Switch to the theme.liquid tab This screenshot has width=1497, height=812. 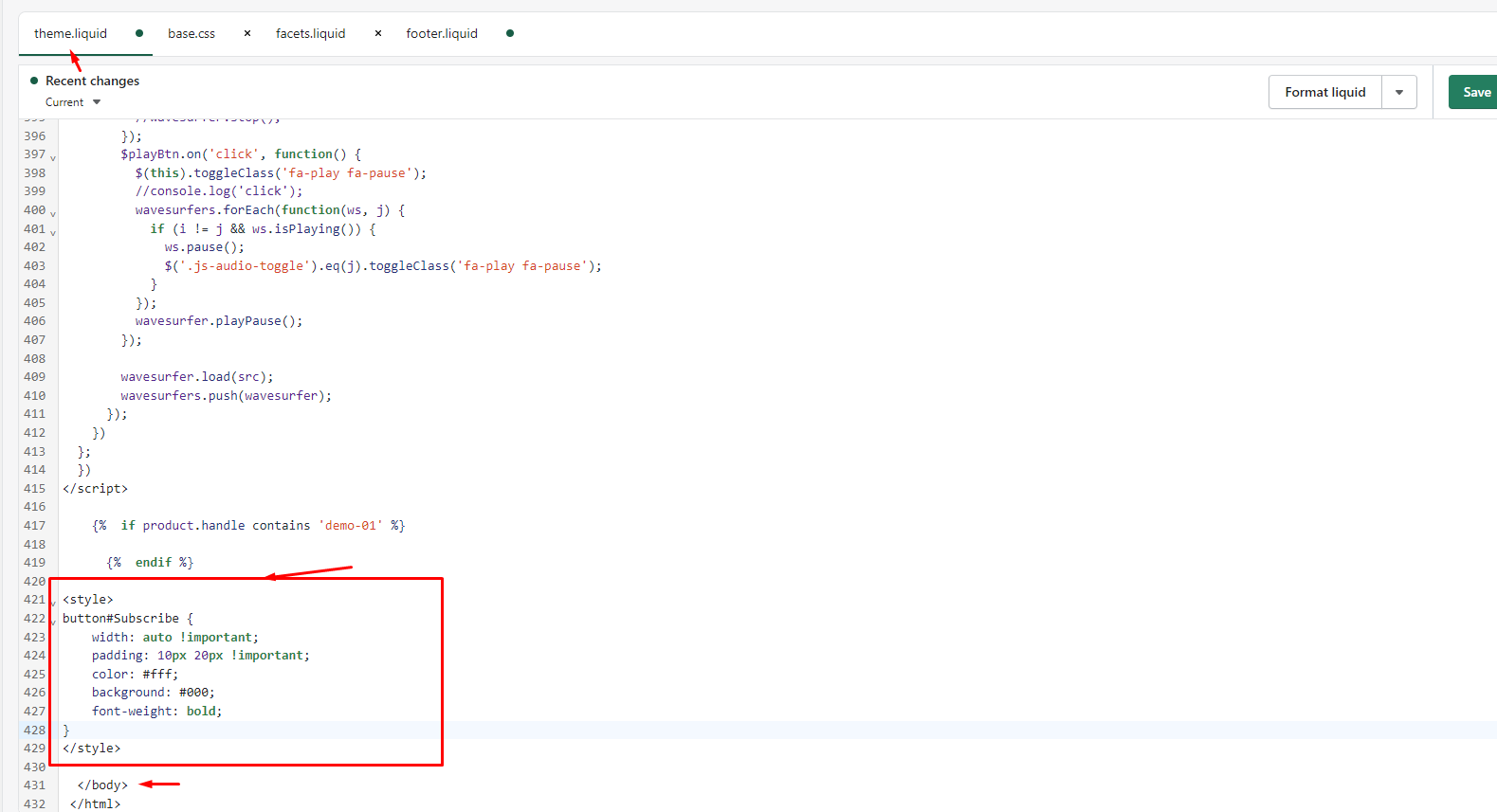pos(71,33)
